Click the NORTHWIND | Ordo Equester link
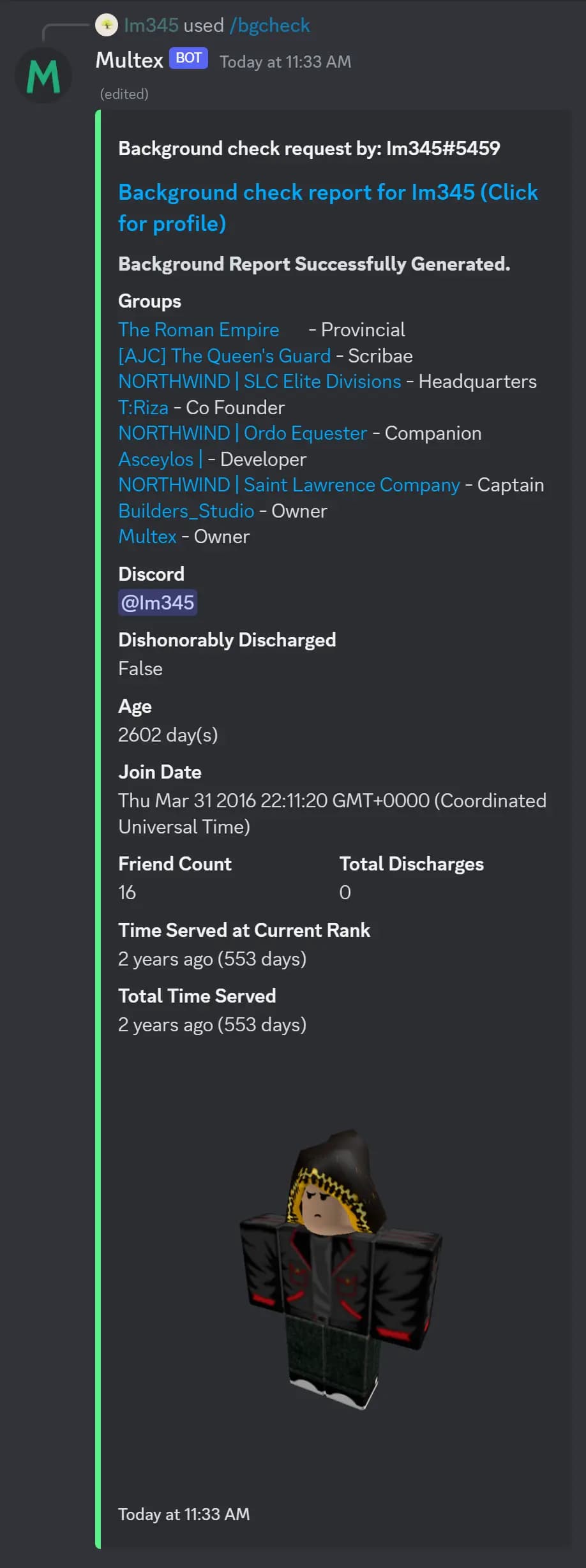Viewport: 586px width, 1568px height. click(x=243, y=433)
